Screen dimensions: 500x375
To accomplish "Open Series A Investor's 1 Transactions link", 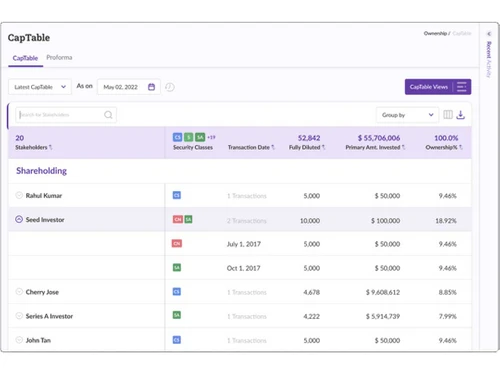I will point(247,316).
